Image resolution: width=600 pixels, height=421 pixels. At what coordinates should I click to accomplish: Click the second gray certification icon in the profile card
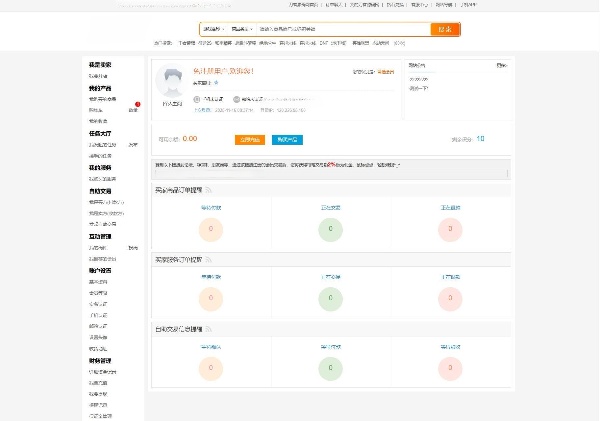[x=236, y=99]
